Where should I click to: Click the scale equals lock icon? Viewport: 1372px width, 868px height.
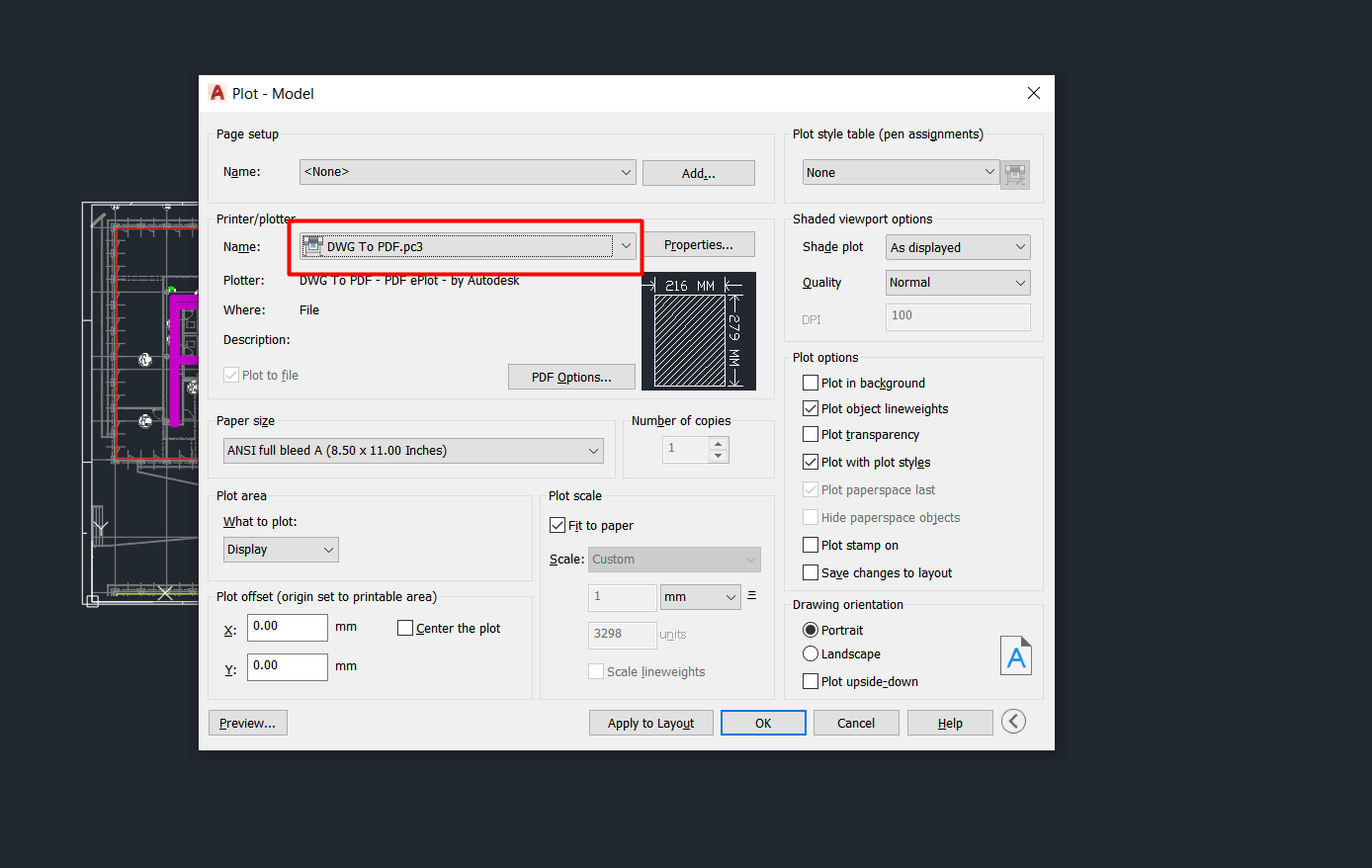tap(752, 596)
